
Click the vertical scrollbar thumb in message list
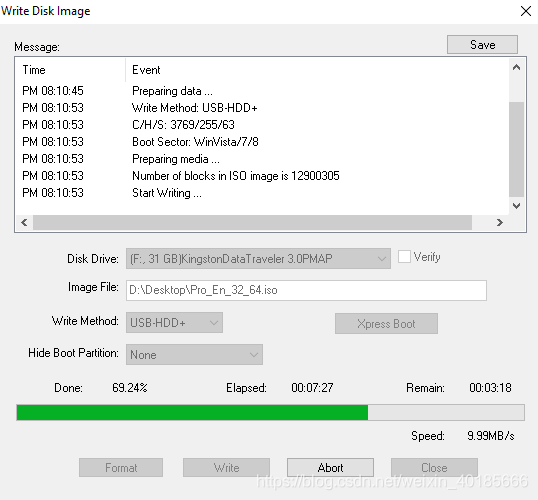click(516, 149)
